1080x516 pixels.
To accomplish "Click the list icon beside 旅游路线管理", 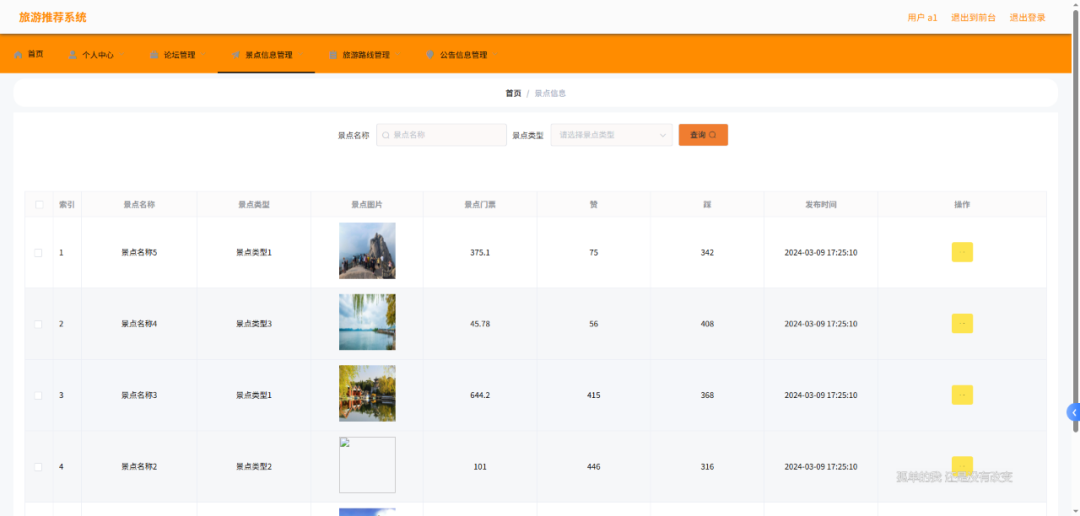I will [333, 54].
